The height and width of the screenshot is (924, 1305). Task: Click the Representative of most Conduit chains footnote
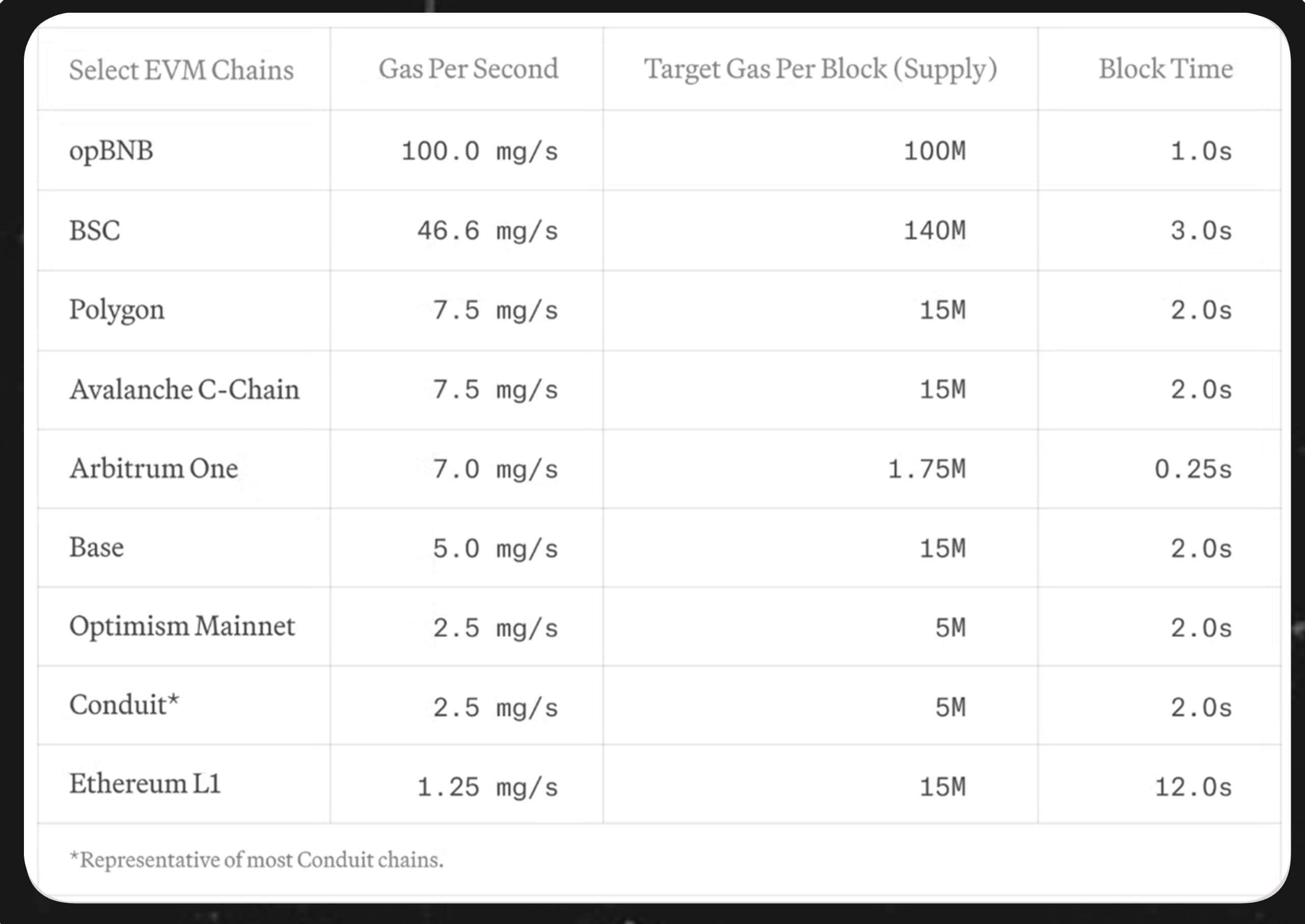pos(256,860)
